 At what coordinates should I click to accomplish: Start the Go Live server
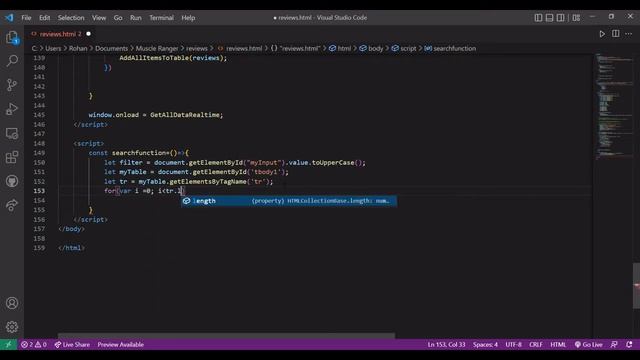589,344
